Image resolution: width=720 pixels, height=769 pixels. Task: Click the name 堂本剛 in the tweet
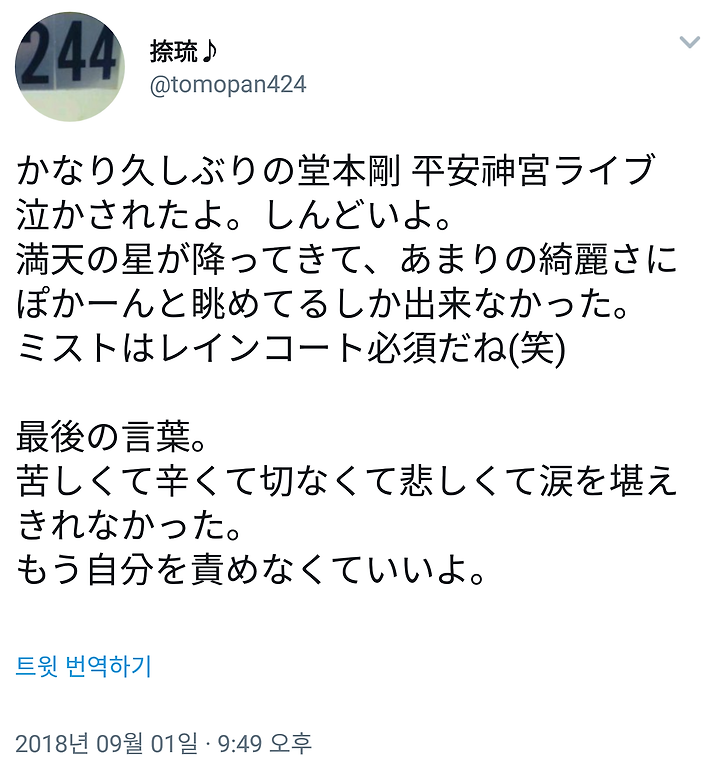pos(349,171)
